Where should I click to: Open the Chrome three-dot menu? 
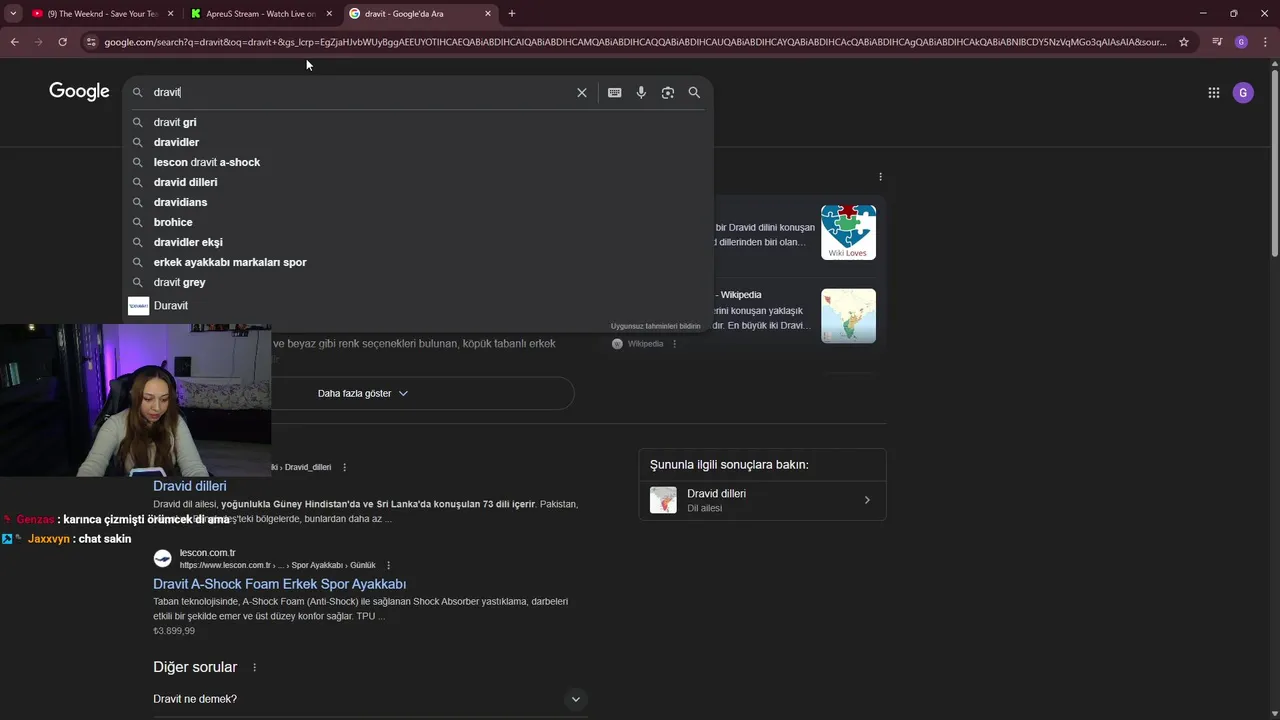(1264, 42)
